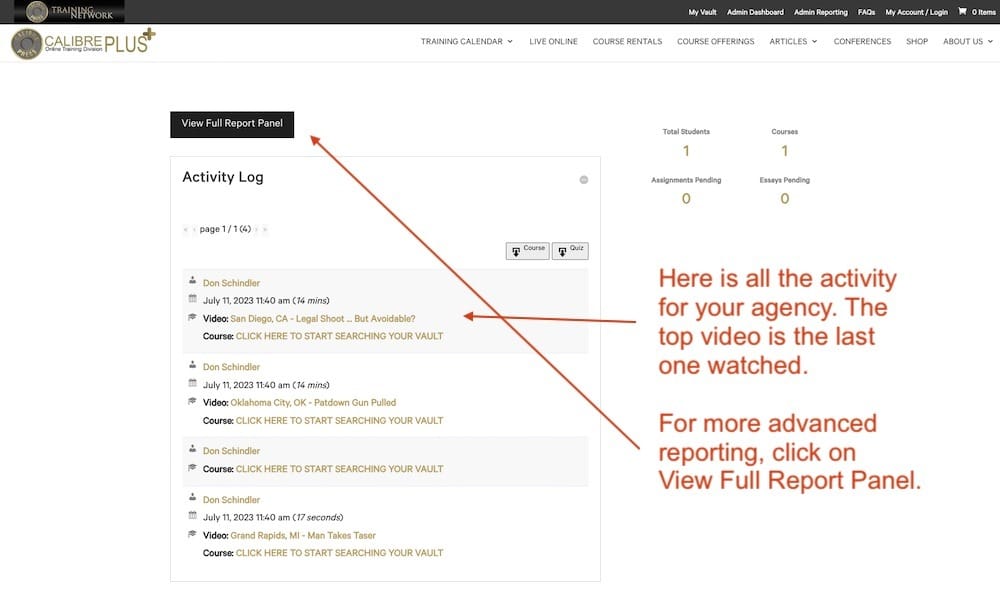1000x591 pixels.
Task: Click the Activity Log heading
Action: pyautogui.click(x=223, y=177)
